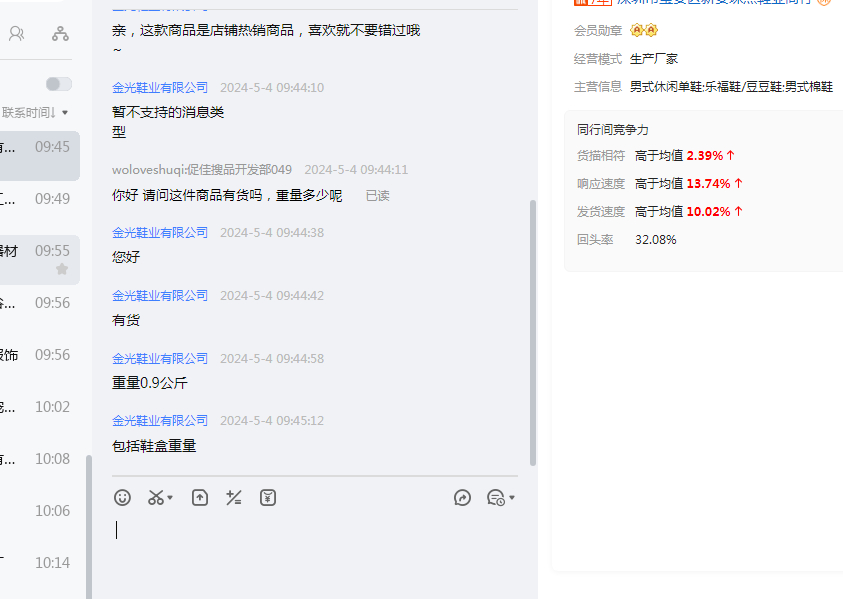Click the 同行间竞争力 heading
This screenshot has width=843, height=599.
click(x=612, y=130)
